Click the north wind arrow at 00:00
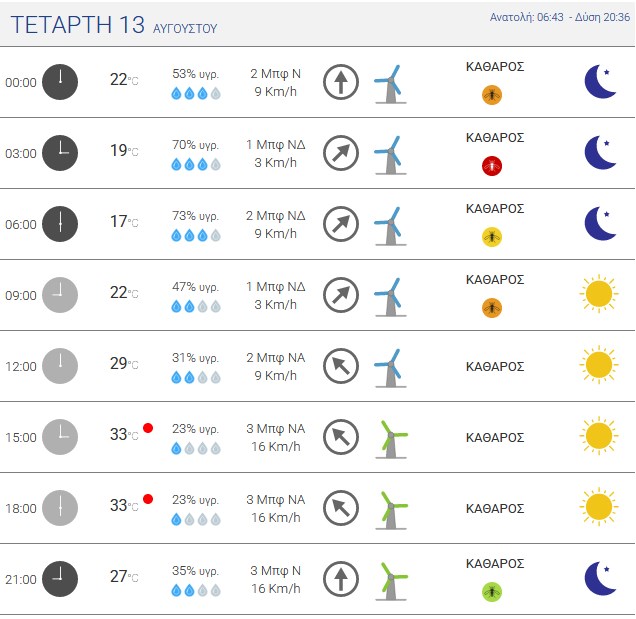Image resolution: width=636 pixels, height=619 pixels. pos(341,82)
